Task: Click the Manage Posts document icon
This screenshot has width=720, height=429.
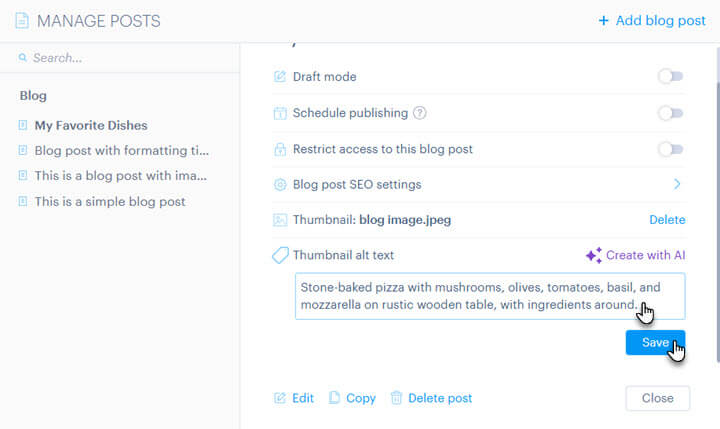Action: point(22,21)
